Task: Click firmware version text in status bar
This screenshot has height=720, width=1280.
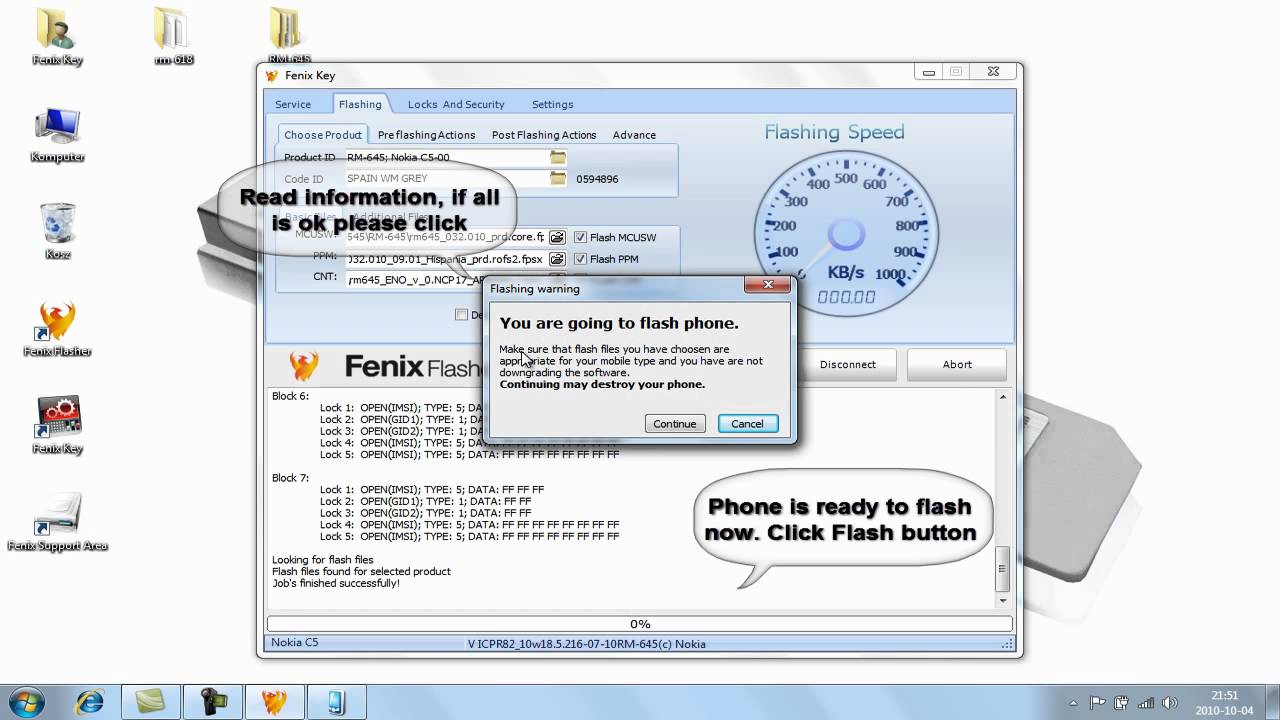Action: click(x=587, y=644)
